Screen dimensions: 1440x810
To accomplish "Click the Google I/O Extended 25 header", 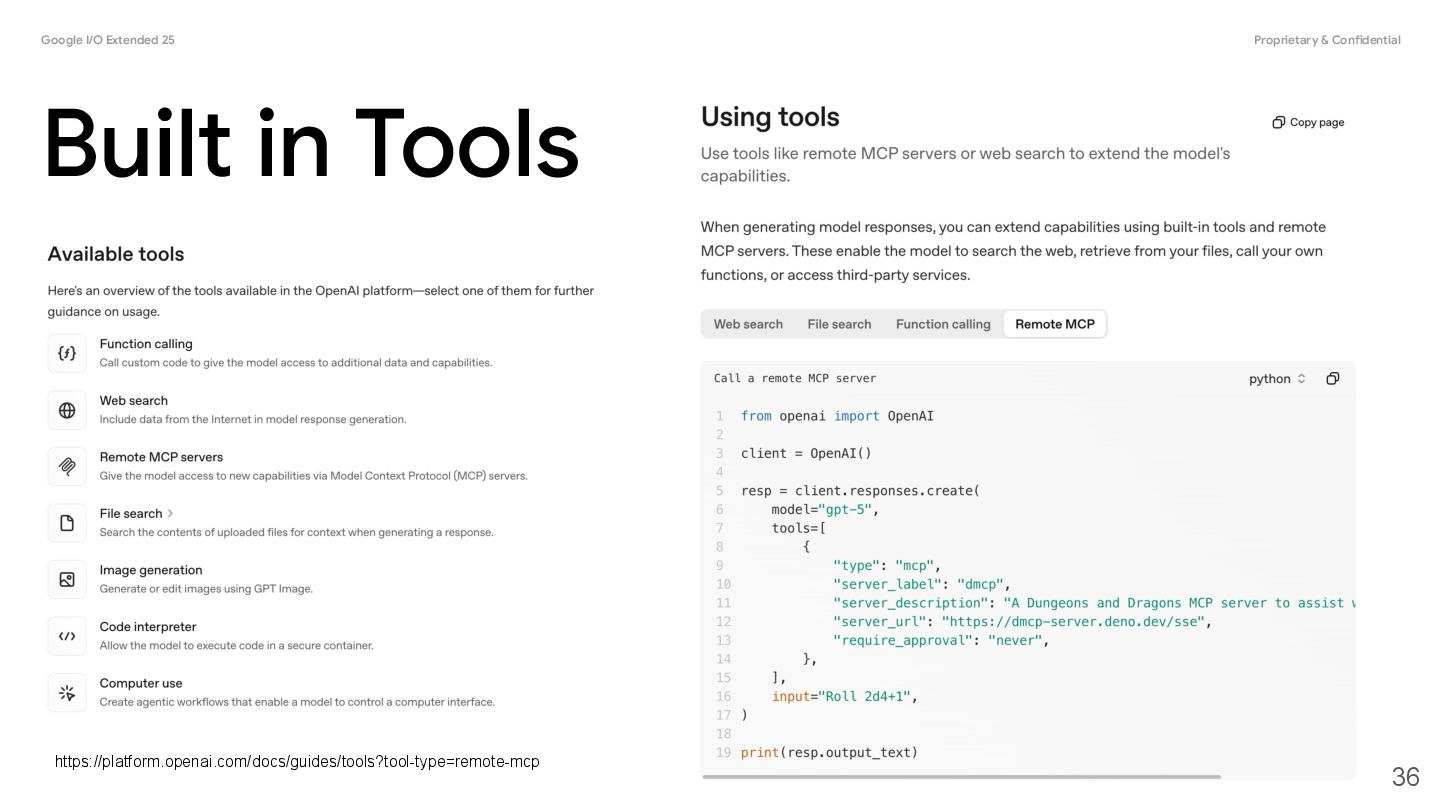I will pyautogui.click(x=108, y=40).
